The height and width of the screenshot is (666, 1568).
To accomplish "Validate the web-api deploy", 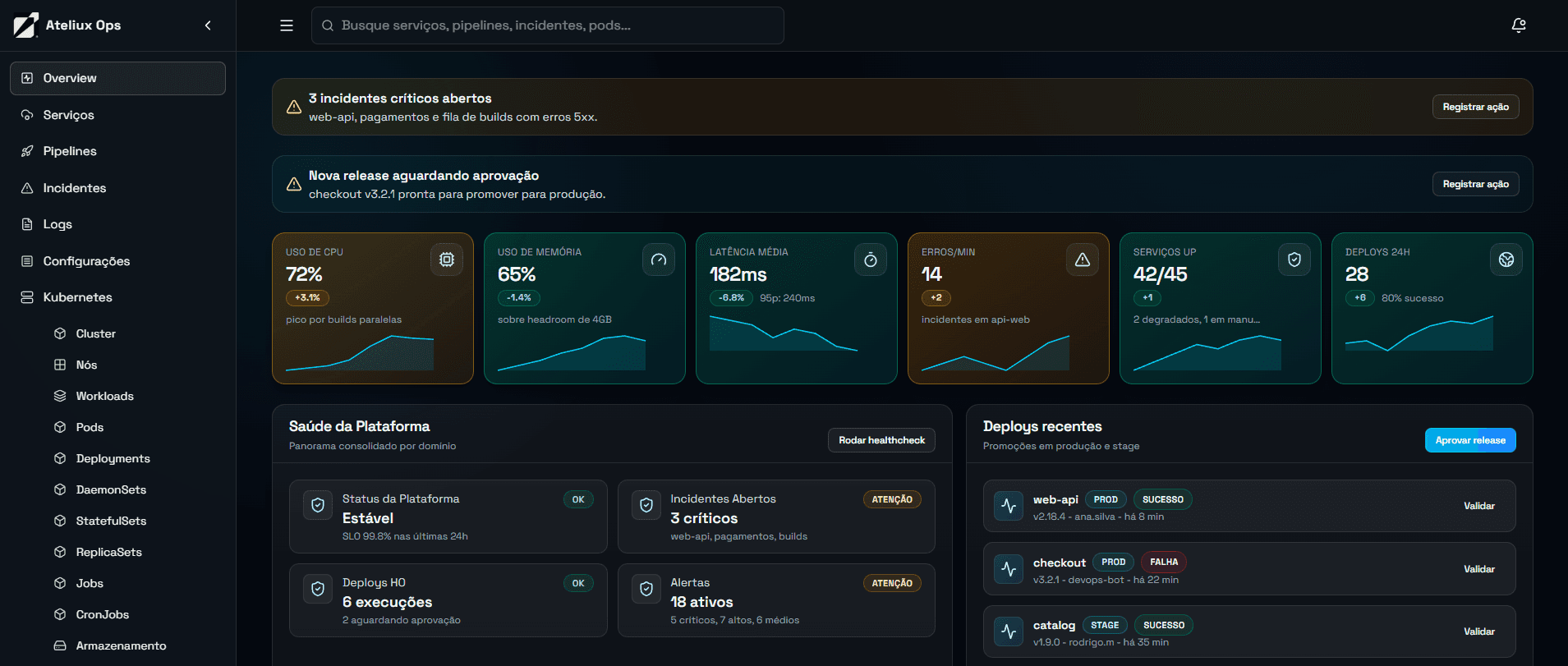I will pos(1479,506).
